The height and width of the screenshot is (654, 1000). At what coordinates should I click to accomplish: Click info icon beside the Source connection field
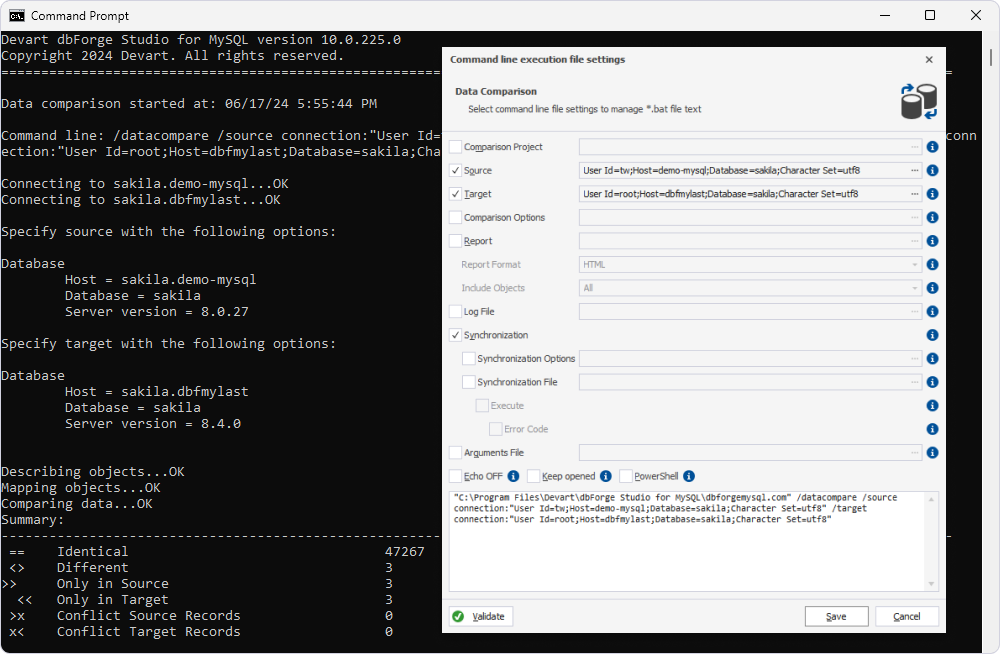pyautogui.click(x=932, y=170)
